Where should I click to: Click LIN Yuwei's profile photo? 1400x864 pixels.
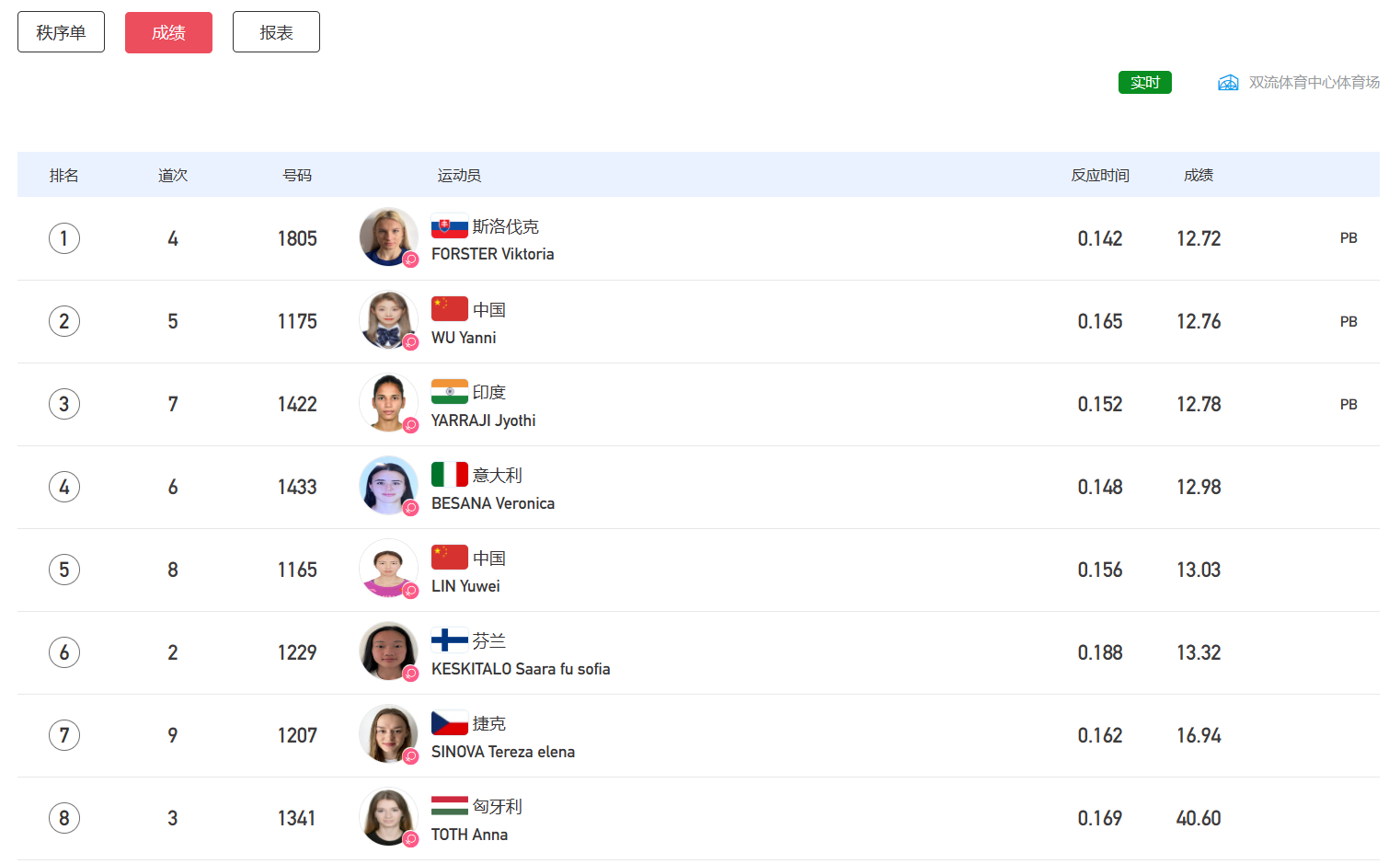click(x=387, y=568)
